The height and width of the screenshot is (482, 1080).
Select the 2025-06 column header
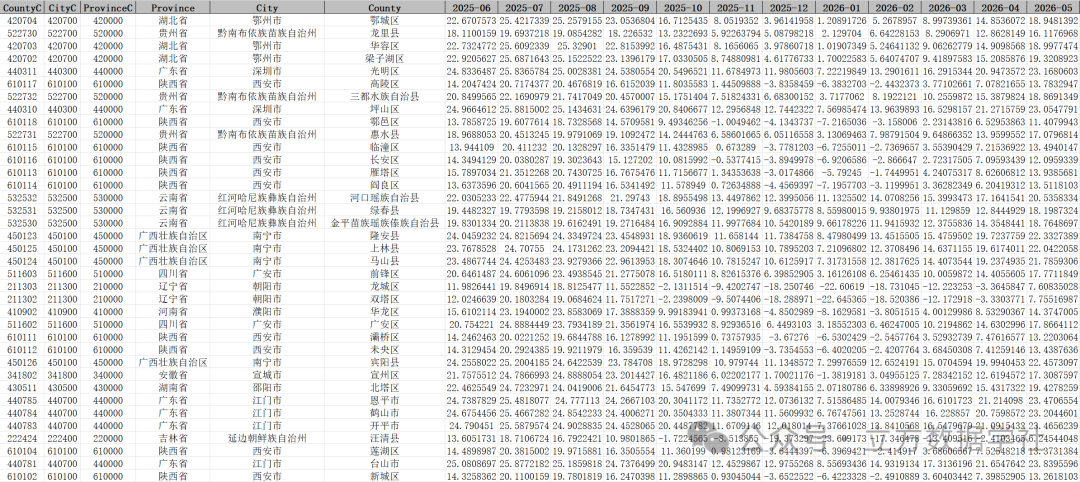[472, 8]
